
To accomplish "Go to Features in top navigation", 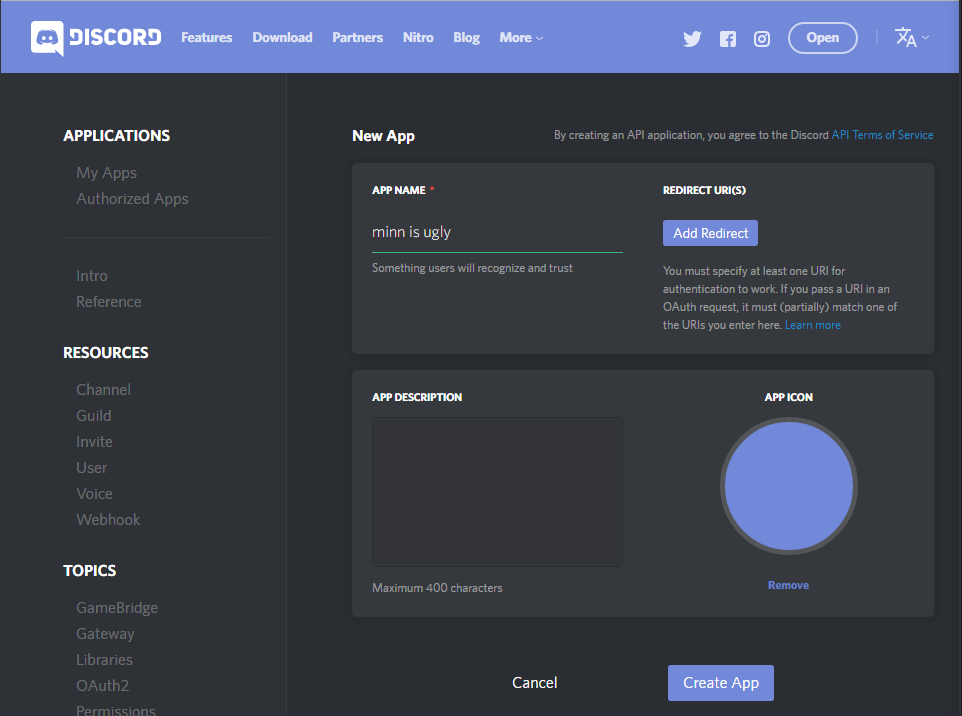I will coord(206,38).
